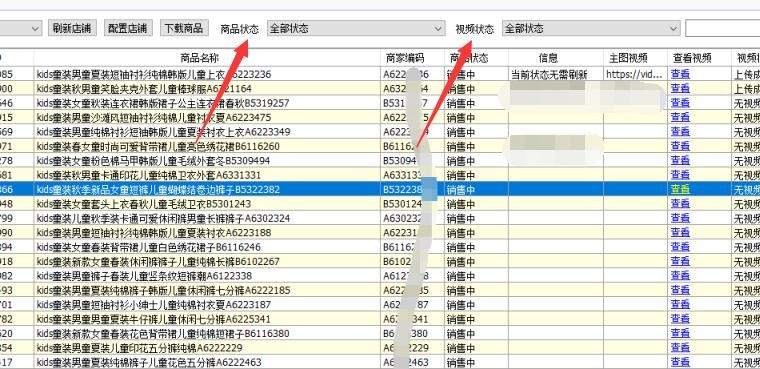Open 查看 link for product A6223236
This screenshot has height=369, width=760.
(680, 74)
